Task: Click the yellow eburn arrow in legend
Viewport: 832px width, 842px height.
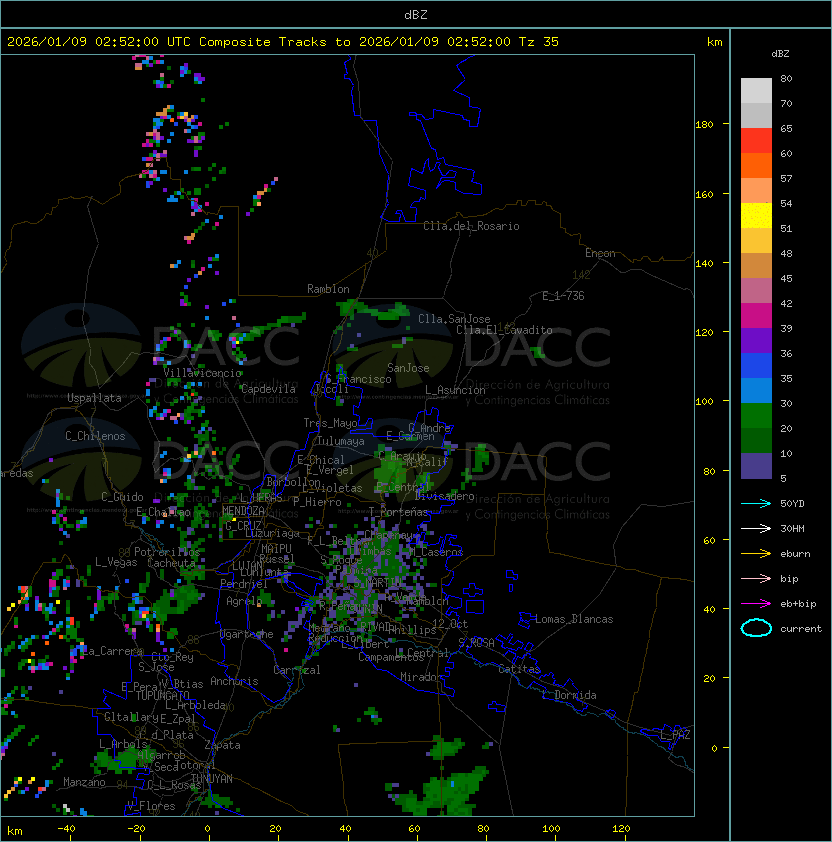Action: pos(756,553)
